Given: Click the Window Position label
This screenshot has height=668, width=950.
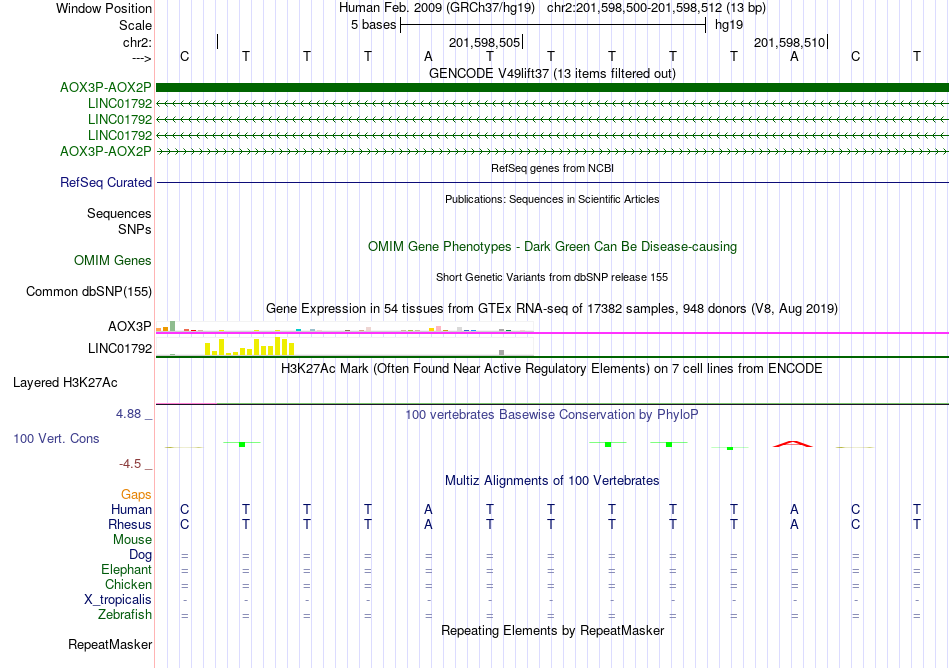Looking at the screenshot, I should tap(104, 8).
